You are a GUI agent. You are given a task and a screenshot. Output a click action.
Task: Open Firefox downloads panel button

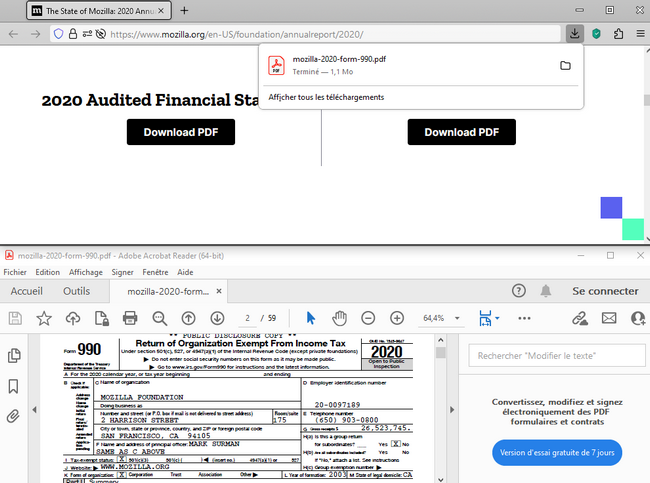pos(575,34)
